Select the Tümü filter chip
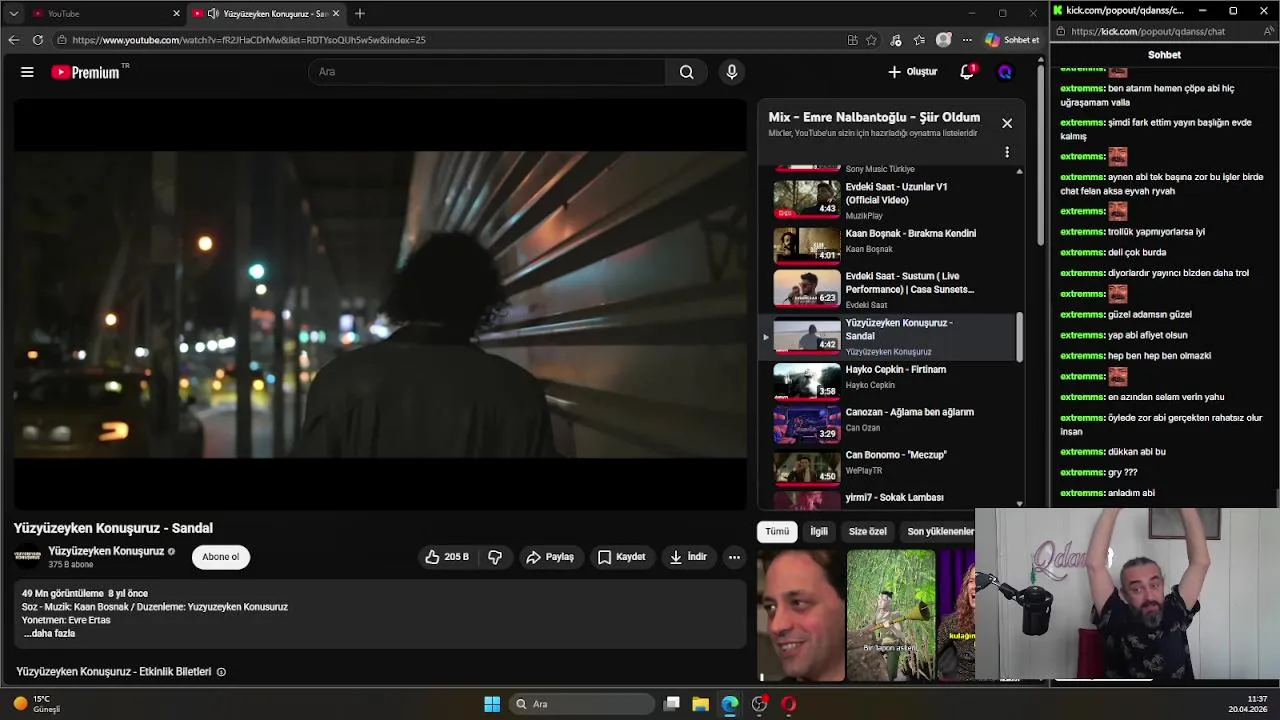The width and height of the screenshot is (1280, 720). pyautogui.click(x=777, y=531)
